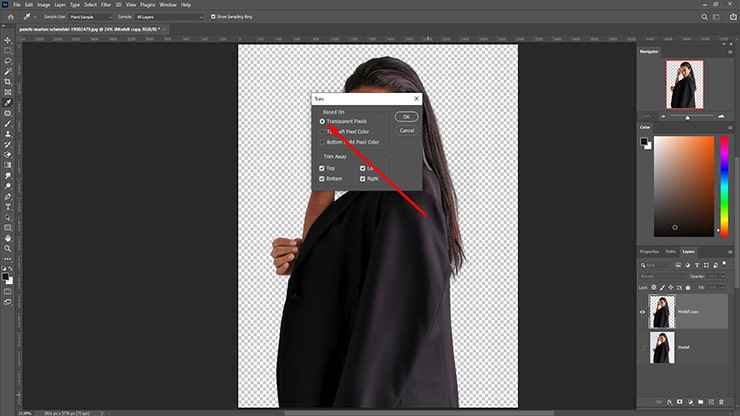
Task: Create a new layer with plus icon
Action: tap(711, 402)
